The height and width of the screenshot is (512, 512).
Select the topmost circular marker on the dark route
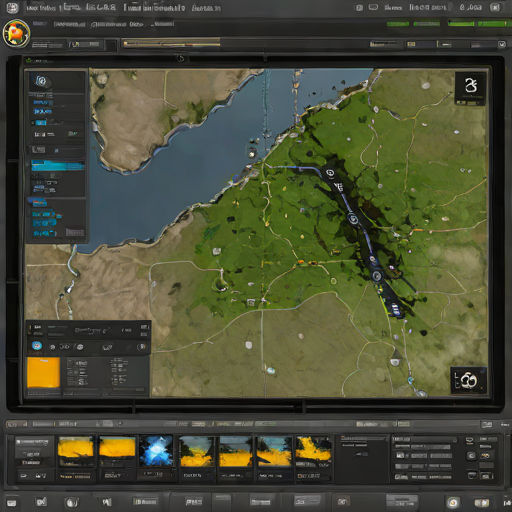coord(330,173)
